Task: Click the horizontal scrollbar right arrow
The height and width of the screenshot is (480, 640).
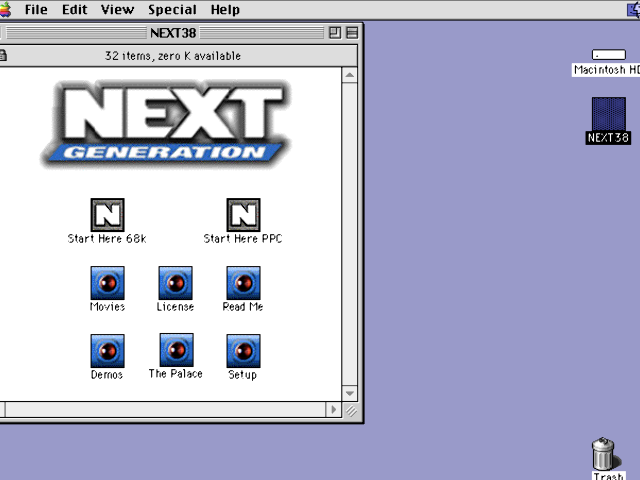Action: click(333, 409)
